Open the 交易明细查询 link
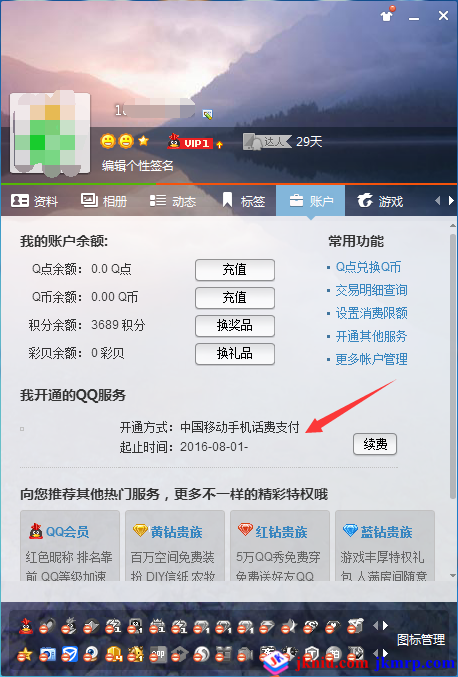This screenshot has height=677, width=458. coord(371,290)
